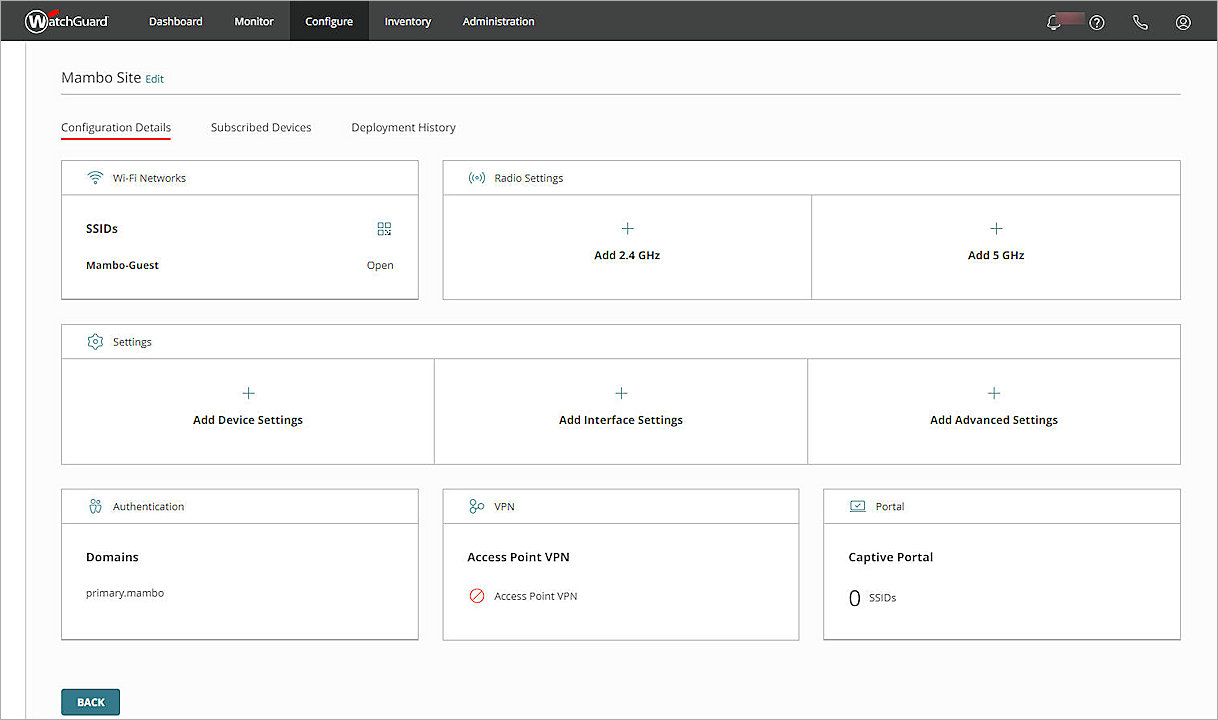Open the Deployment History tab
Screen dimensions: 1218x720
(x=403, y=127)
